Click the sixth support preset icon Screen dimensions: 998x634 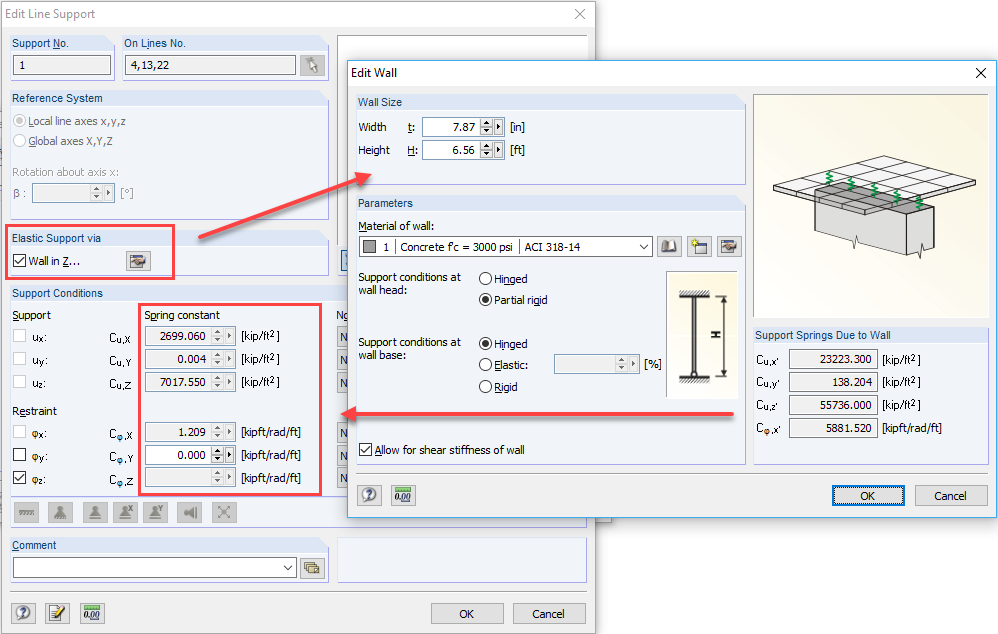190,512
